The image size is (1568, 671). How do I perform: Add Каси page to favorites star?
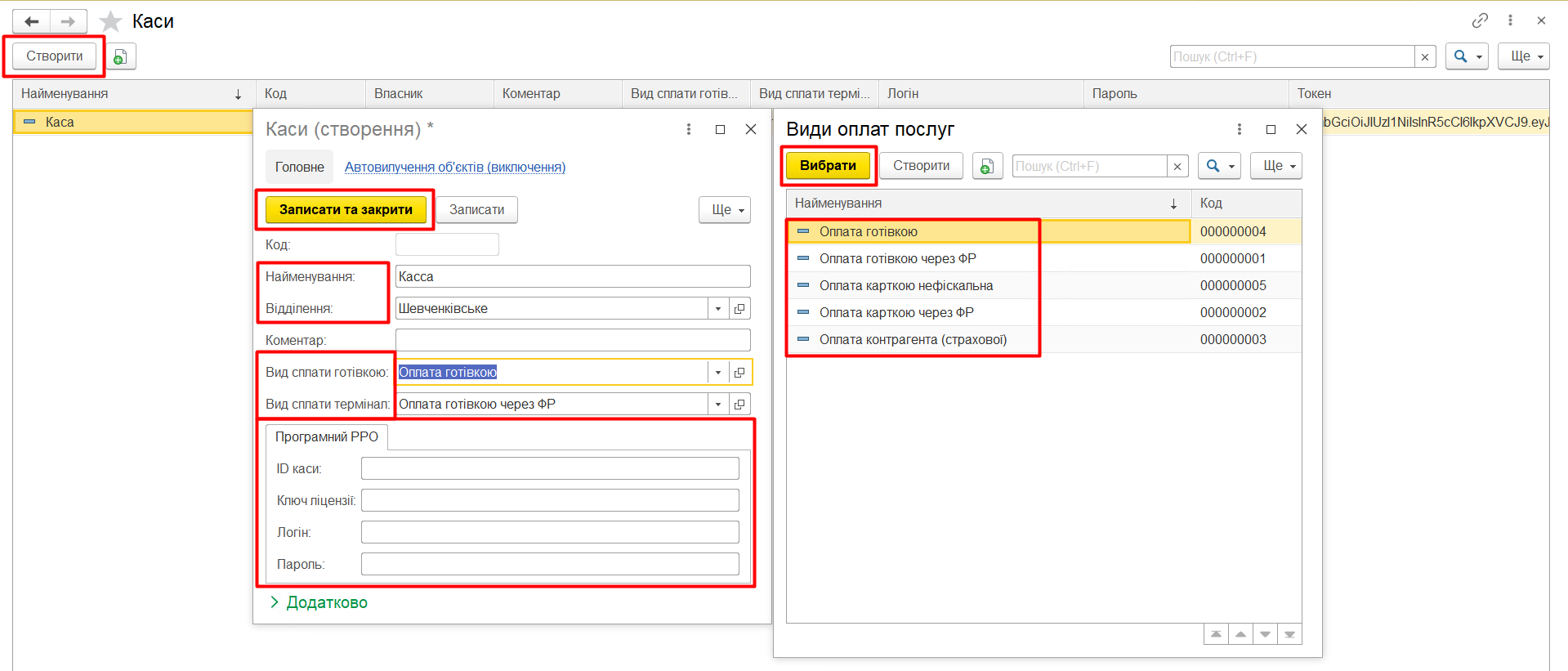point(110,21)
